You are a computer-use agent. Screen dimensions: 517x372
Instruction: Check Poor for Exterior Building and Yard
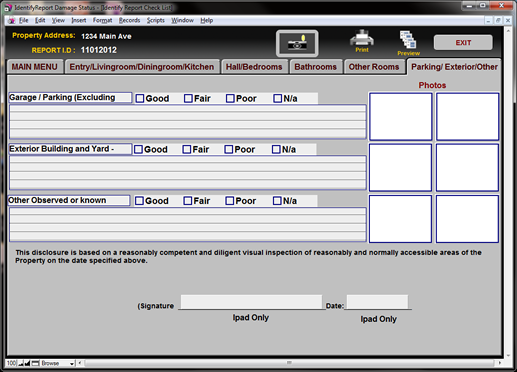pyautogui.click(x=229, y=149)
